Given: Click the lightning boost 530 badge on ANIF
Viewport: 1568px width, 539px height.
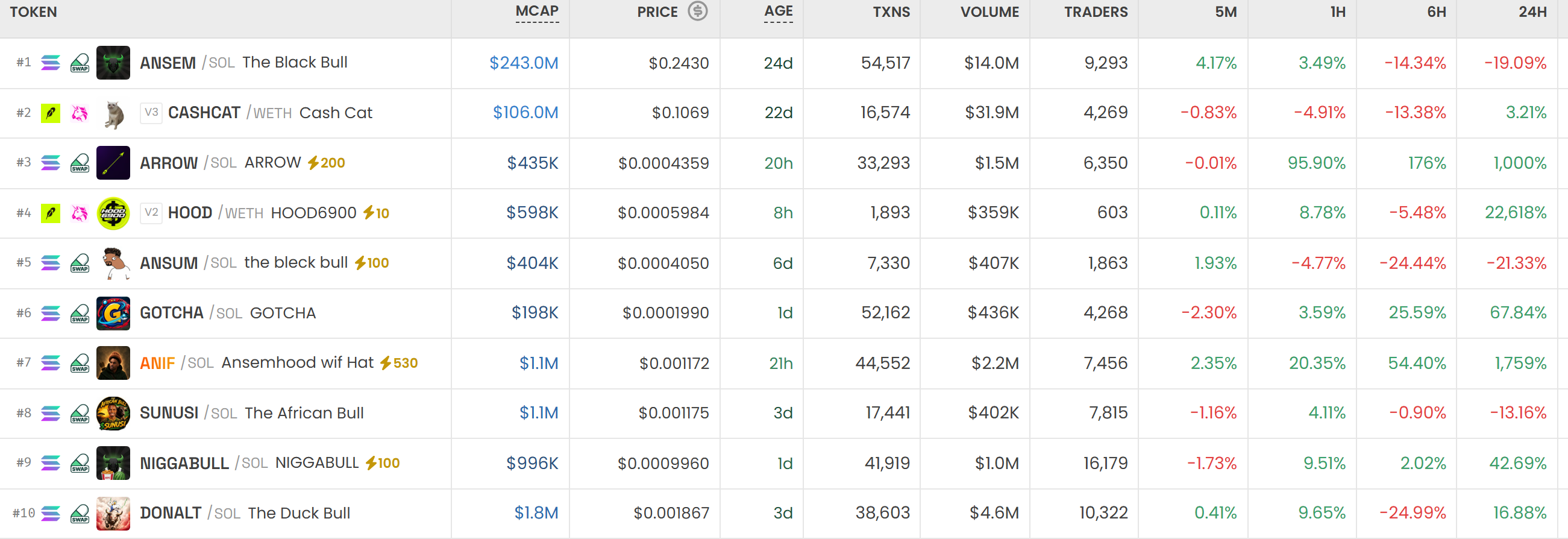Looking at the screenshot, I should 400,363.
